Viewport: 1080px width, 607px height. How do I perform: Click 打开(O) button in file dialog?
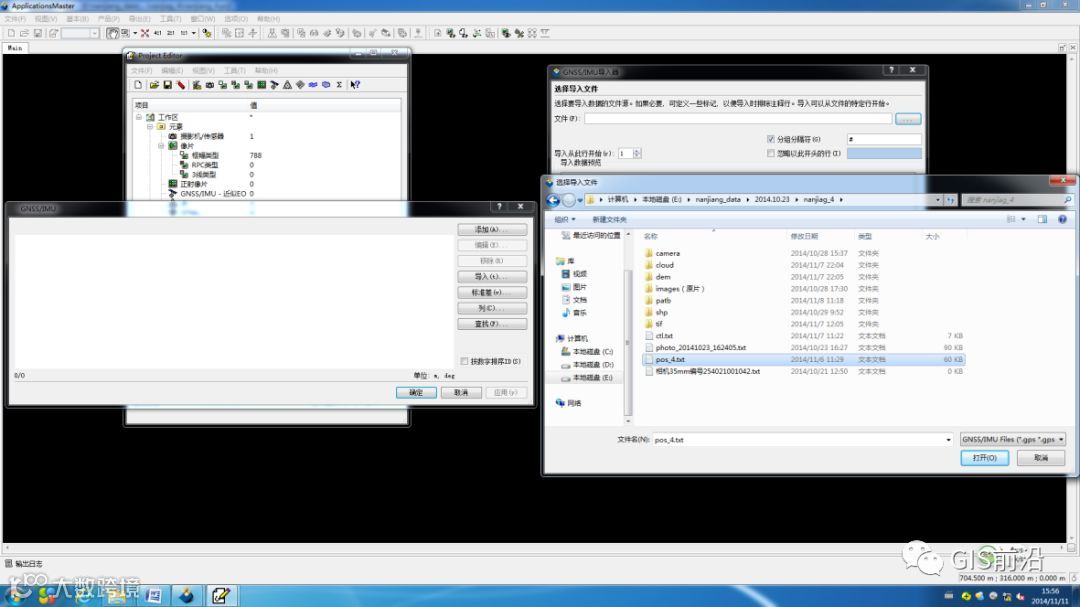click(984, 458)
